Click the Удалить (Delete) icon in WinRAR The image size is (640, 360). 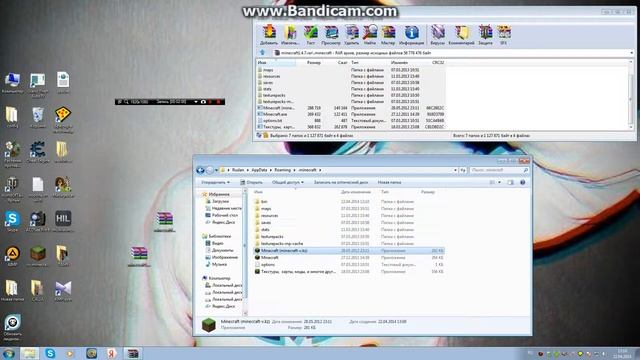(351, 35)
